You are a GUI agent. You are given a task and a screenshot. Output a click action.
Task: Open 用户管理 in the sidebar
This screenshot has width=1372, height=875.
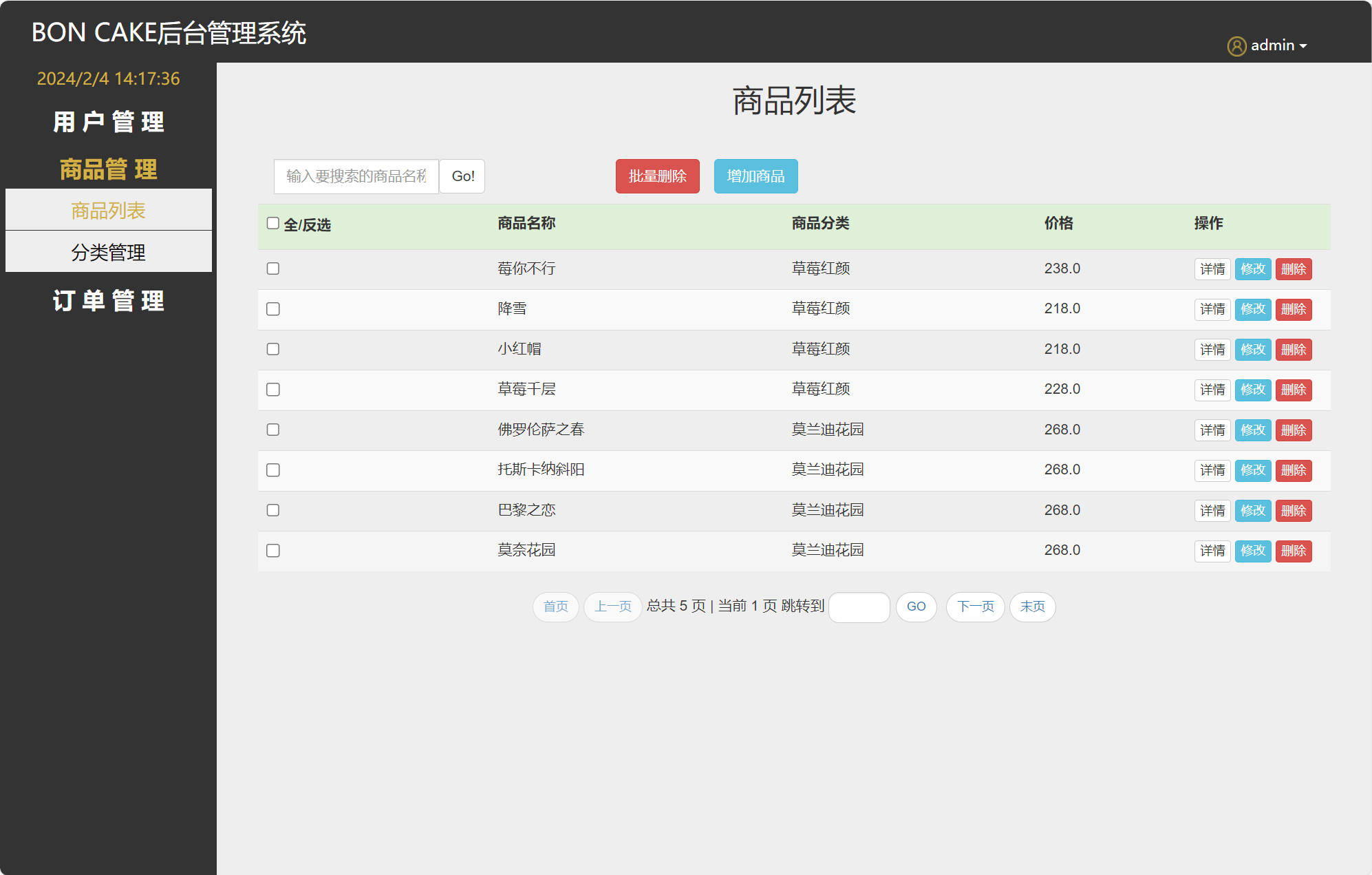coord(108,122)
